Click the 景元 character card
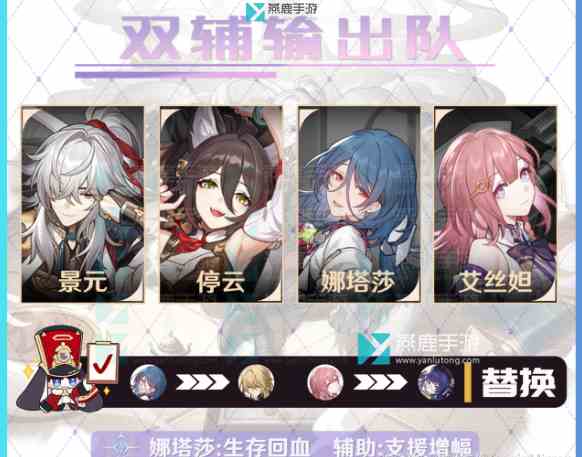Viewport: 582px width, 457px height. point(82,204)
